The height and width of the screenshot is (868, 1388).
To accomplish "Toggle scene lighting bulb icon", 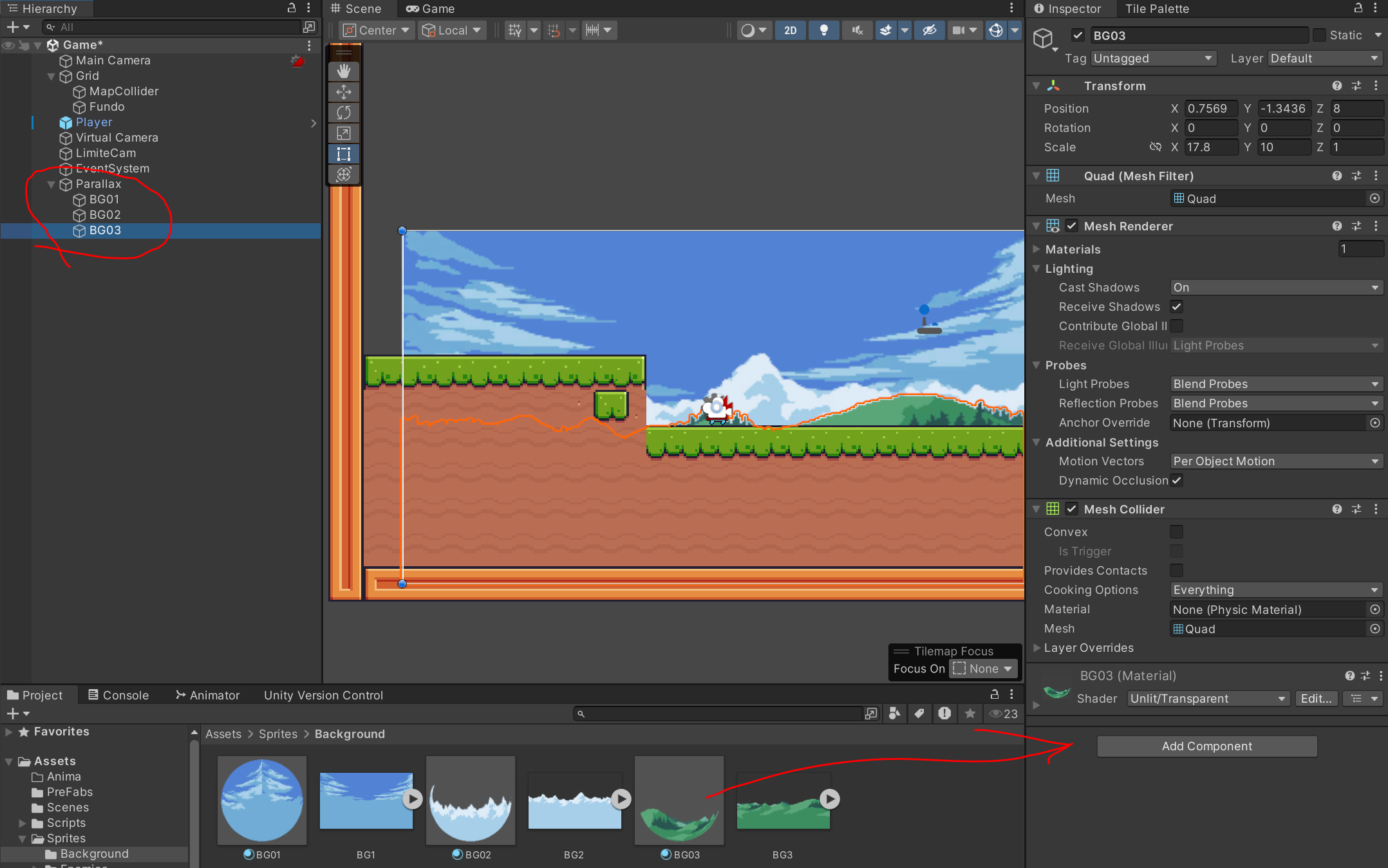I will click(x=823, y=30).
